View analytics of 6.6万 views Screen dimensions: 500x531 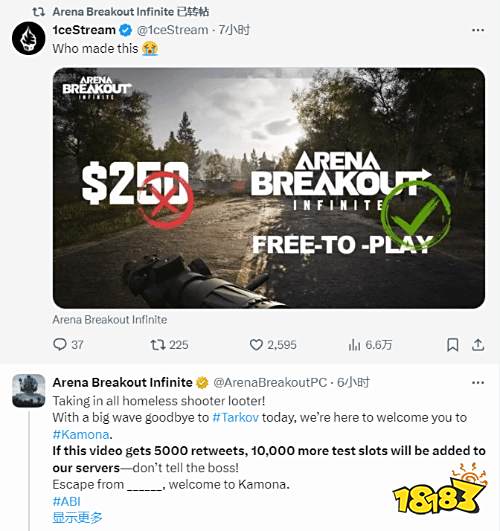(x=370, y=345)
